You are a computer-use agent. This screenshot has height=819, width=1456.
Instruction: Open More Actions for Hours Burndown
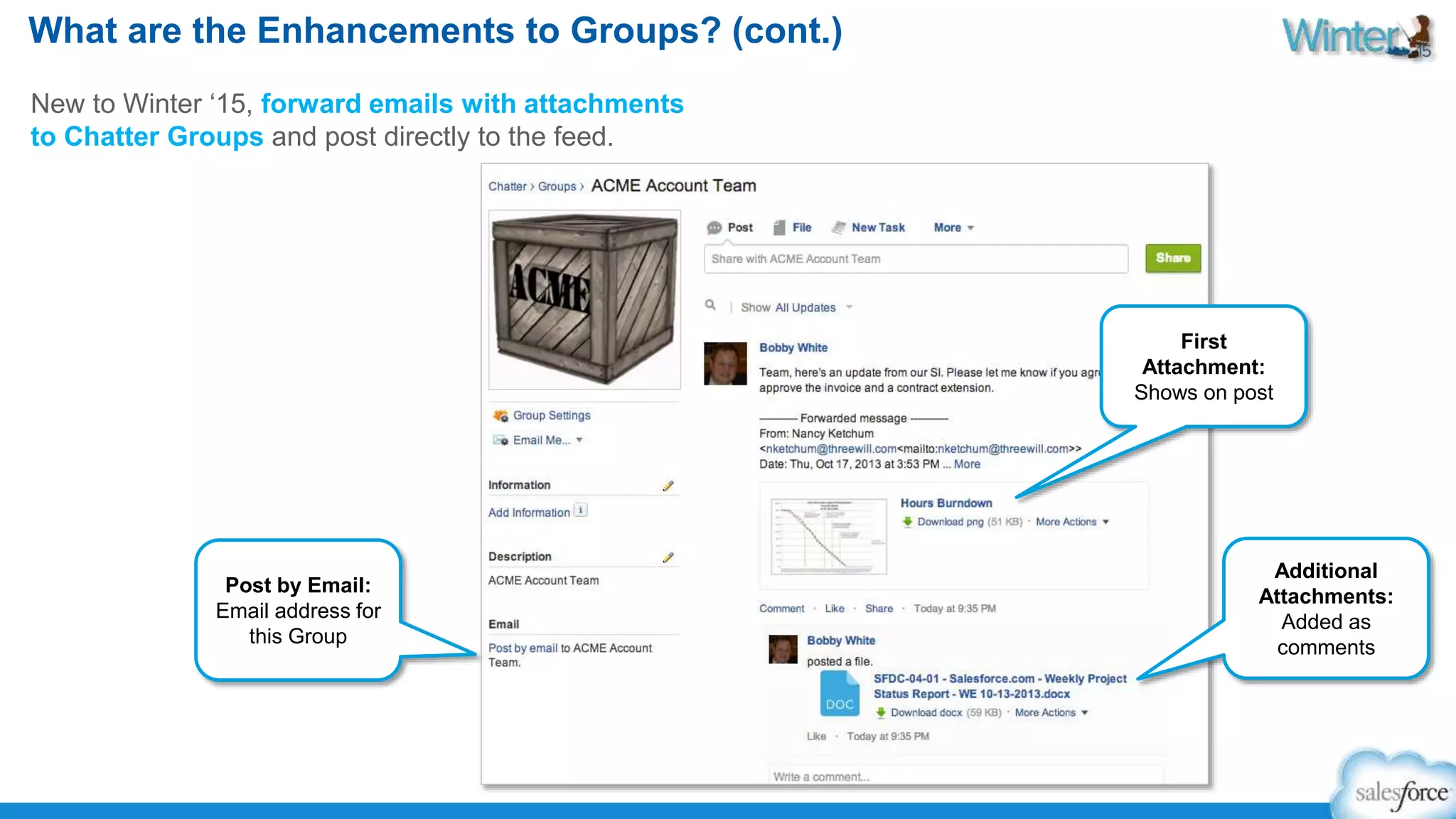point(1072,522)
